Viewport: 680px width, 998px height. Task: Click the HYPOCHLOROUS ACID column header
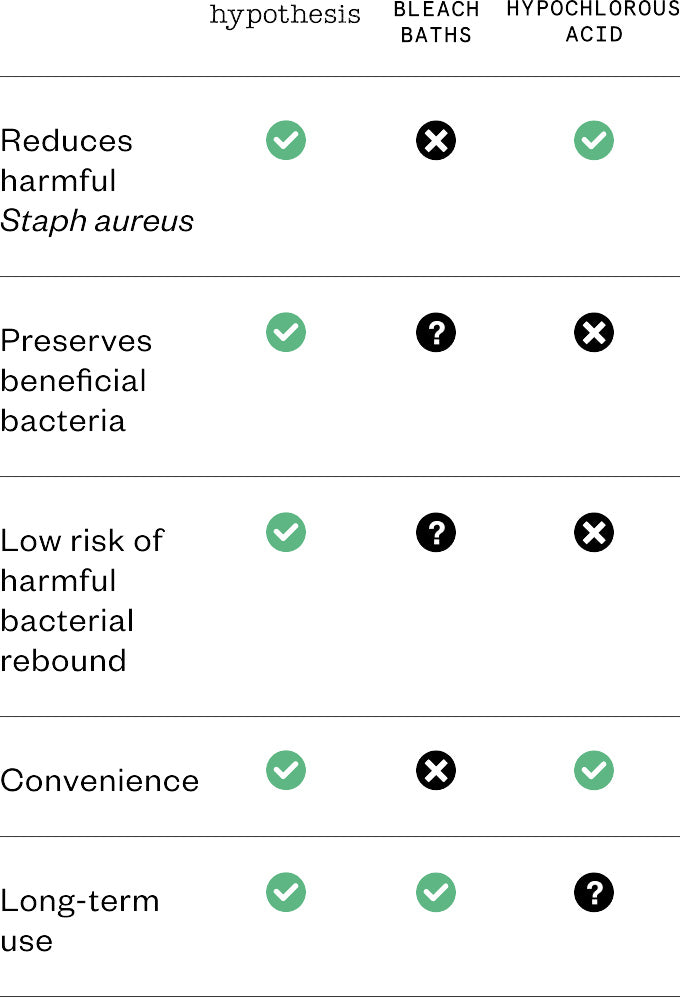[593, 22]
